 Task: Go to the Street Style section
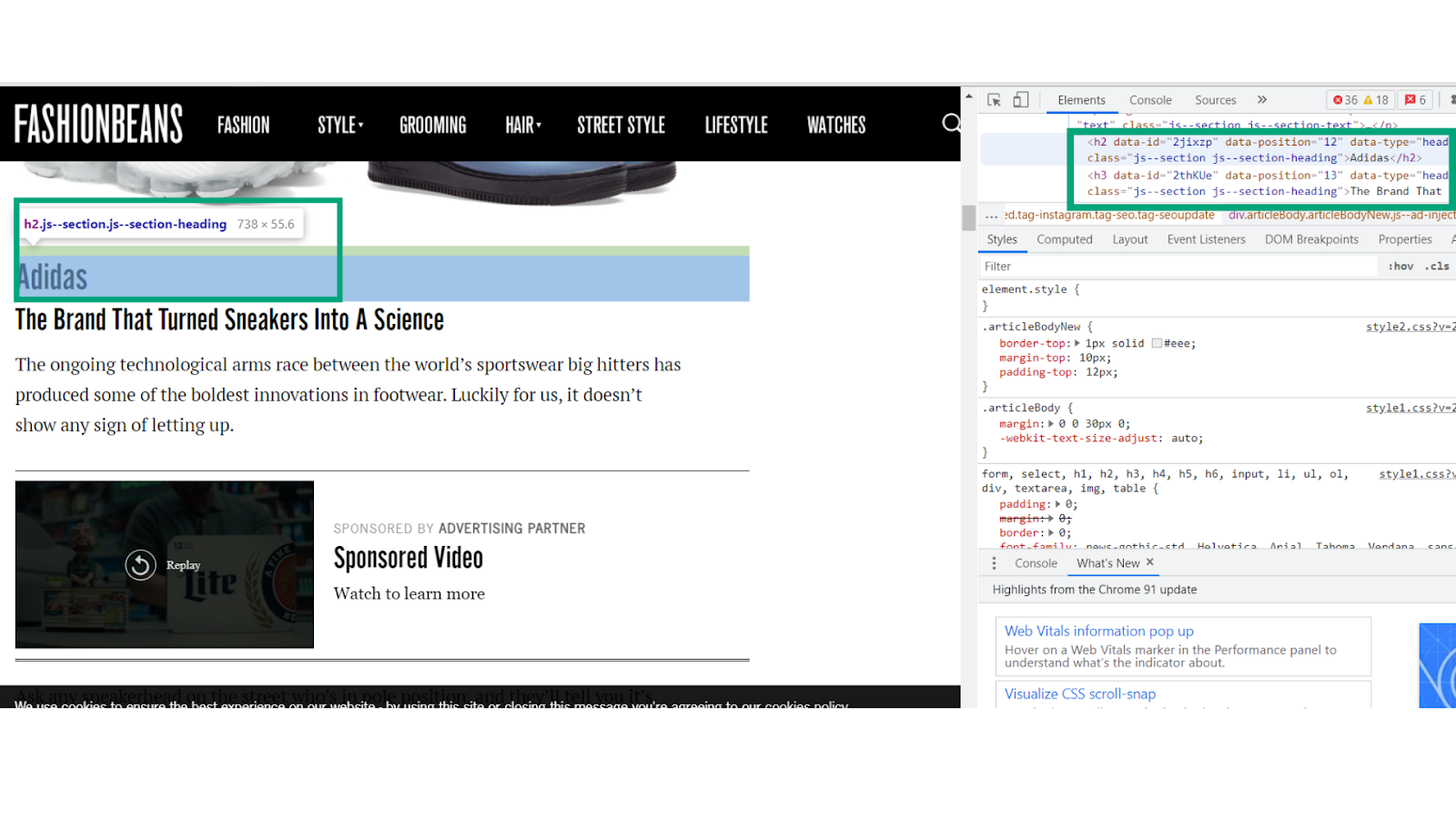[622, 125]
